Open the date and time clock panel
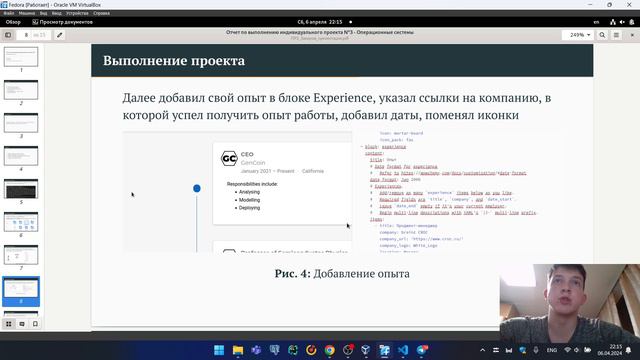This screenshot has width=640, height=360. [320, 22]
